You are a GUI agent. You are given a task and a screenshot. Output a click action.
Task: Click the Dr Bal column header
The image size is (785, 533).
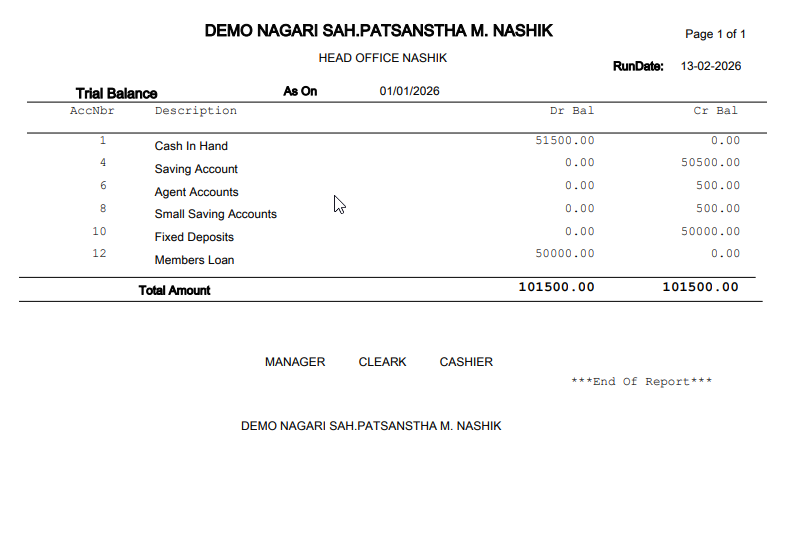pos(571,111)
